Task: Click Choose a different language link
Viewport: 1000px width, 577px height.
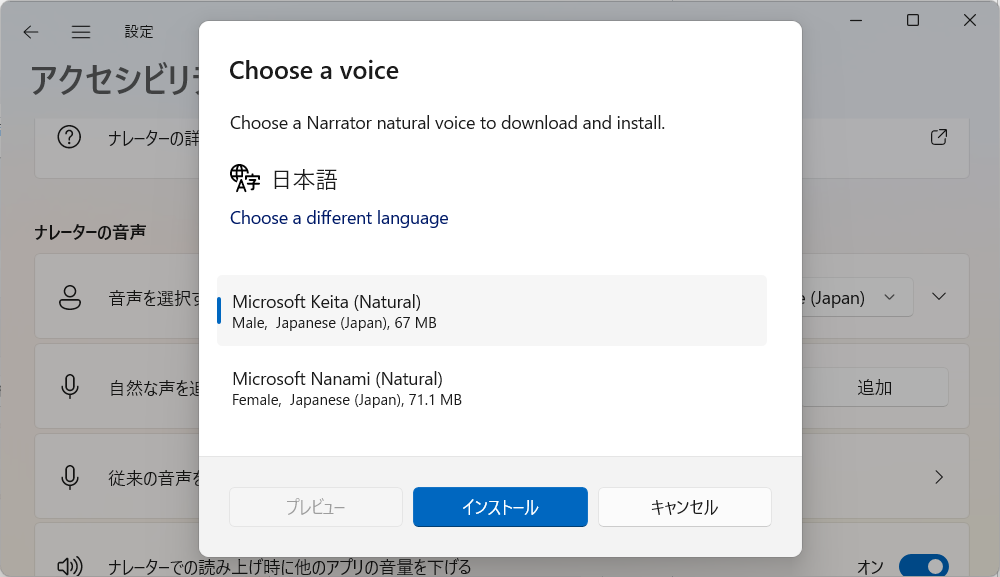Action: 339,218
